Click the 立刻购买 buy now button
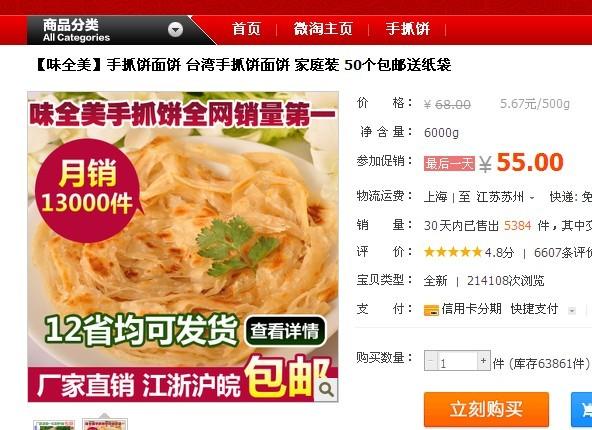Screen dimensions: 592x430 pos(486,409)
